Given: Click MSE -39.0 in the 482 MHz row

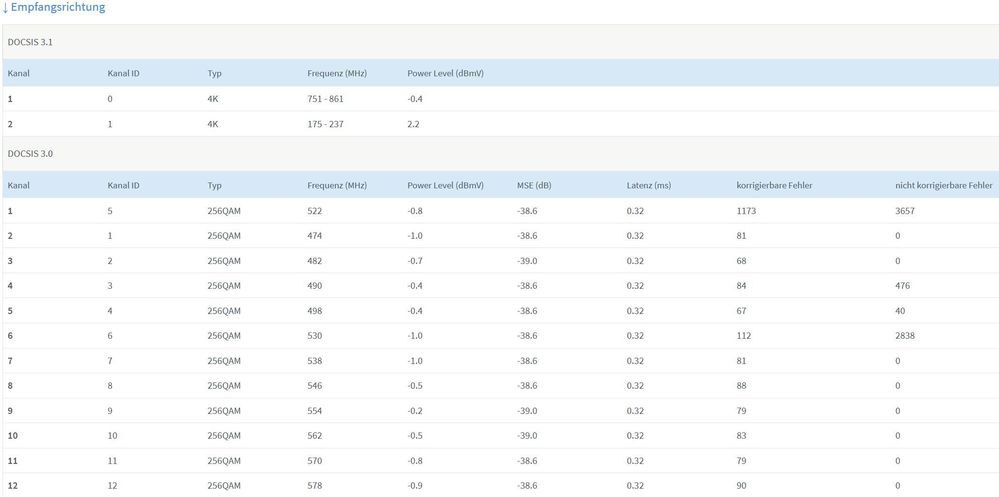Looking at the screenshot, I should tap(527, 261).
